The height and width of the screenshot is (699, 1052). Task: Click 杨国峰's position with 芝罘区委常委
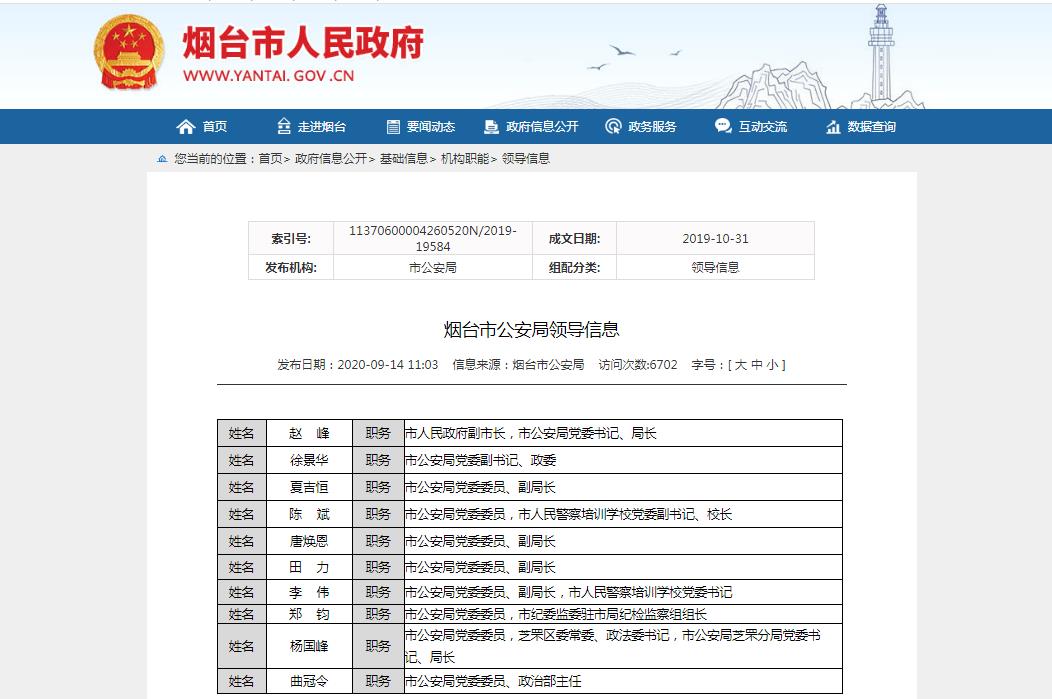click(x=613, y=646)
